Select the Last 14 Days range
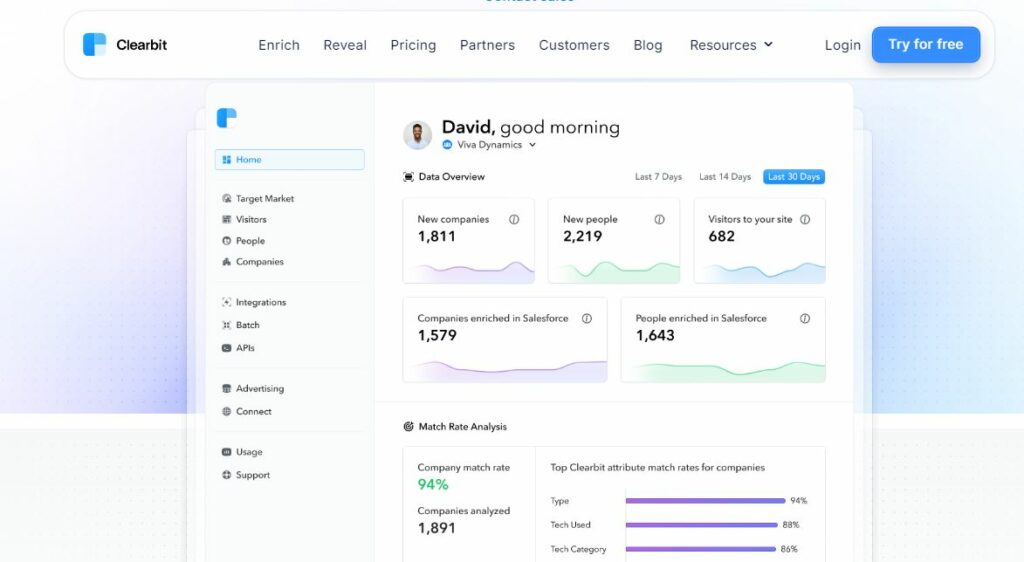Image resolution: width=1024 pixels, height=562 pixels. coord(725,177)
